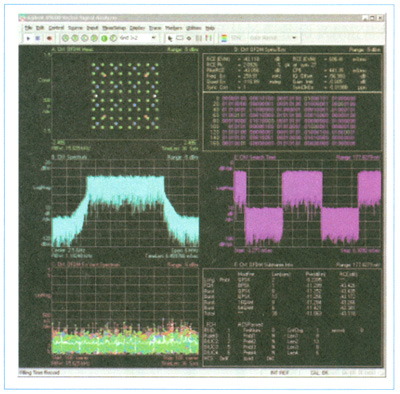Toggle the first green circular trace button
The image size is (400, 394).
click(x=65, y=38)
